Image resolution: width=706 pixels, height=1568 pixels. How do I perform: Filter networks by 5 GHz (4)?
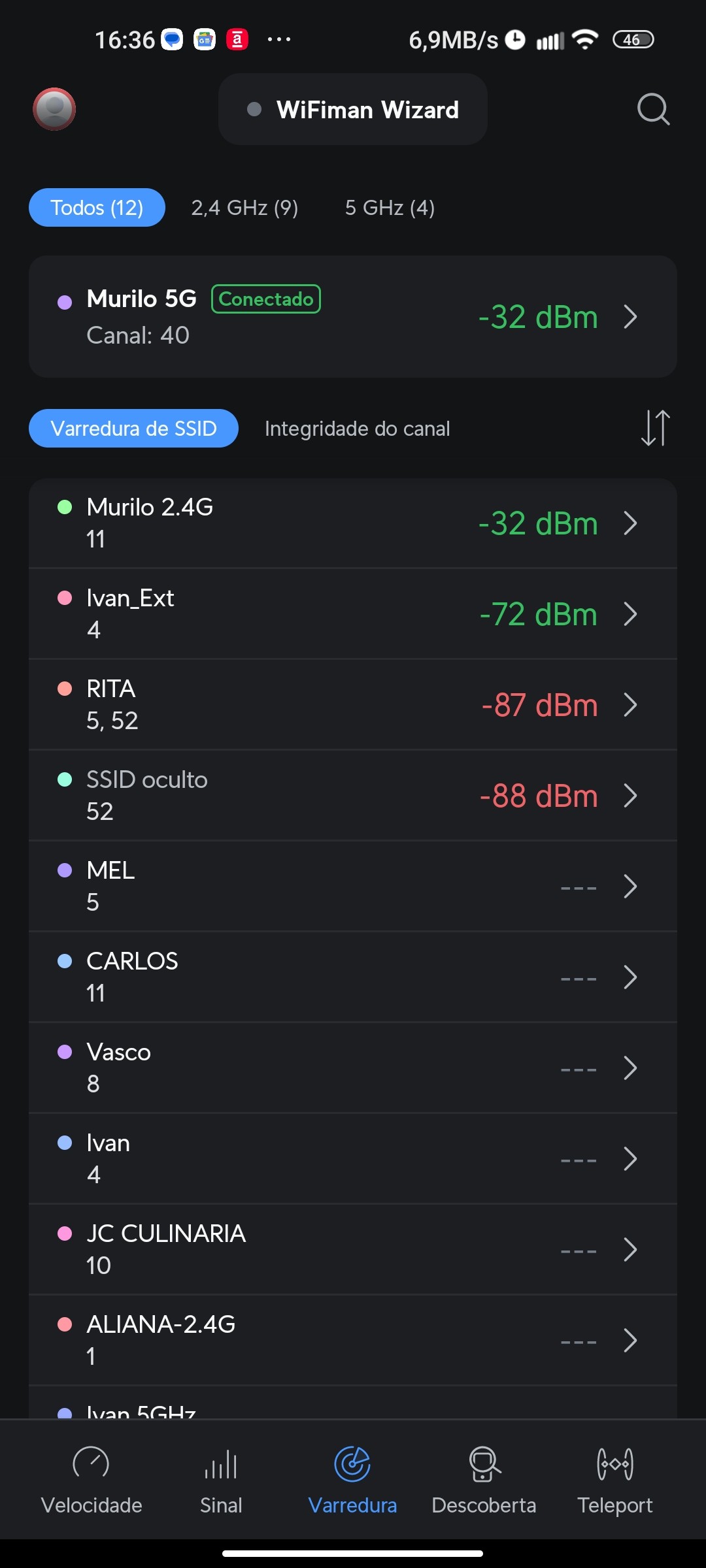[x=390, y=208]
